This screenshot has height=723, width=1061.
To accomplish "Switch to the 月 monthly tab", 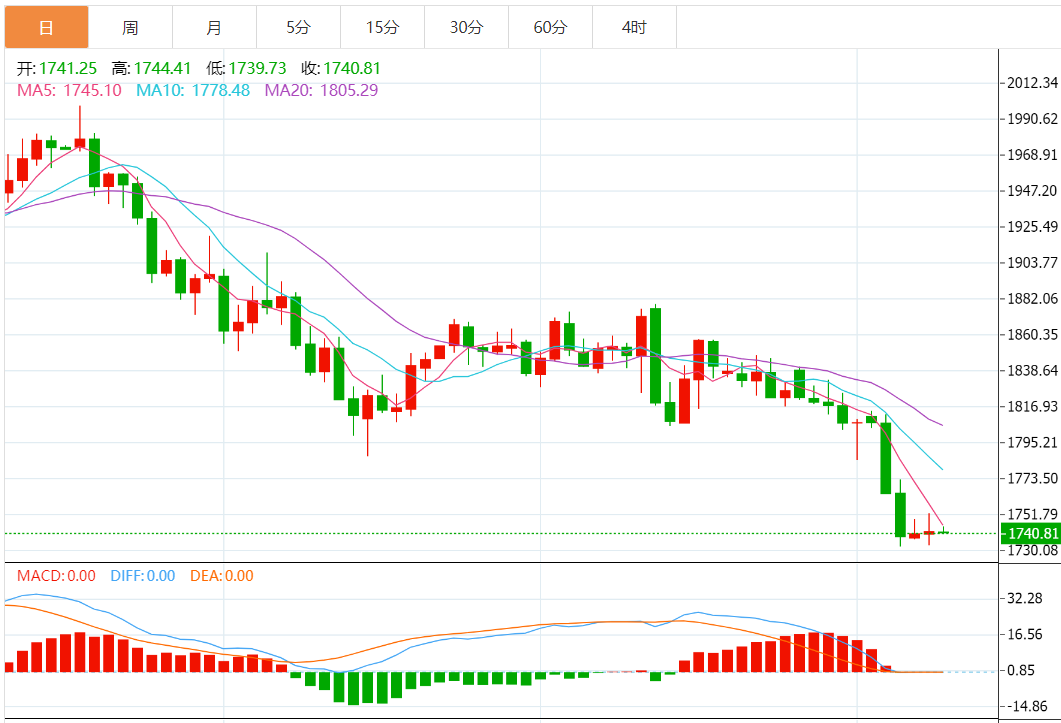I will [215, 27].
